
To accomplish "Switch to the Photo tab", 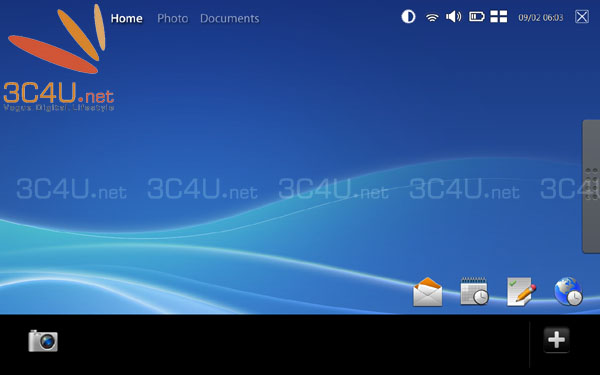I will (173, 18).
